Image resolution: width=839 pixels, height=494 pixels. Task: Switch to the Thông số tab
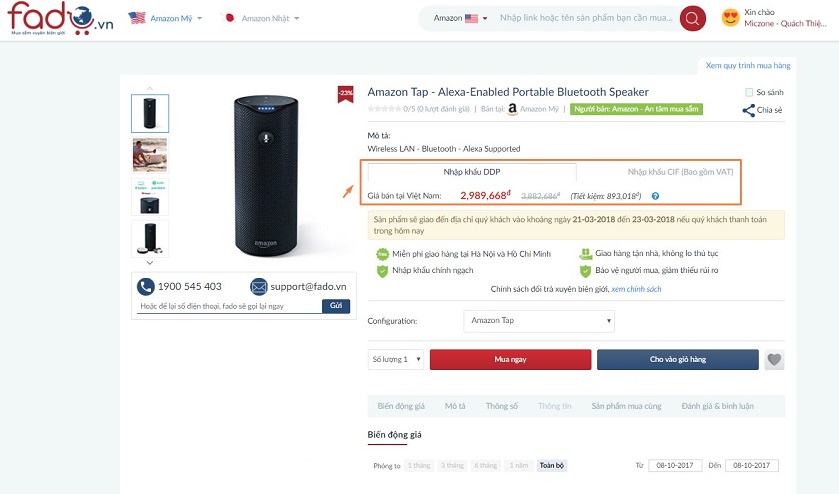point(501,406)
